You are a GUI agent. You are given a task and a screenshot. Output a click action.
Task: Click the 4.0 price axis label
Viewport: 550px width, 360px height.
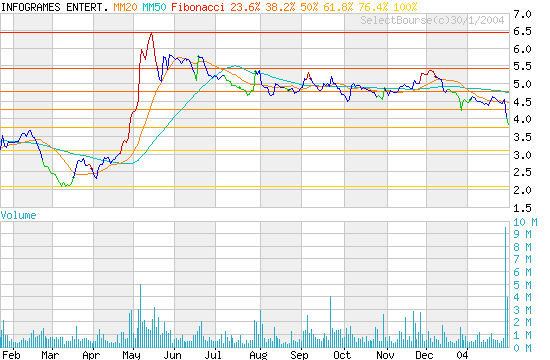click(522, 120)
